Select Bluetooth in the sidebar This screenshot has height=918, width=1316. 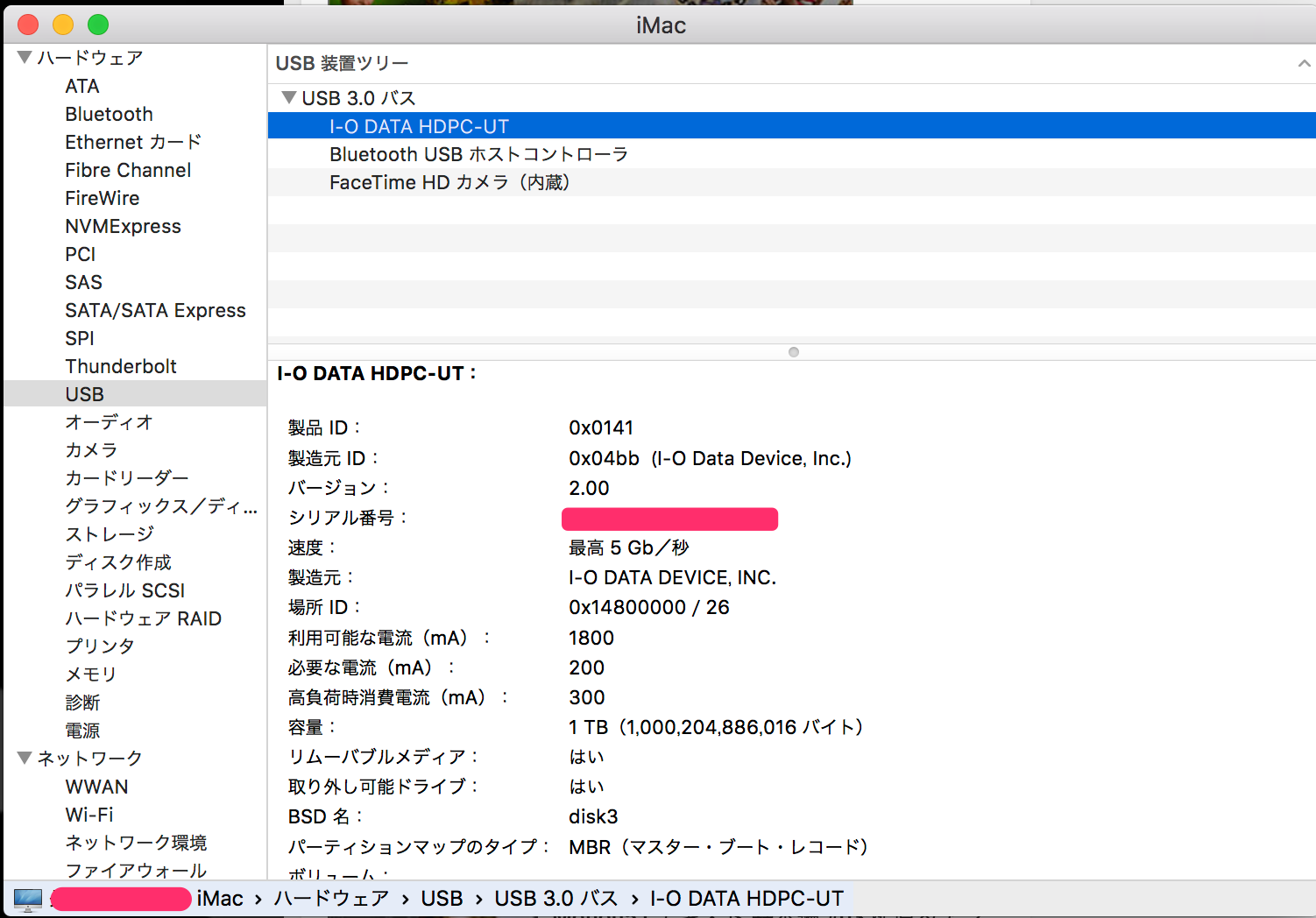[109, 114]
